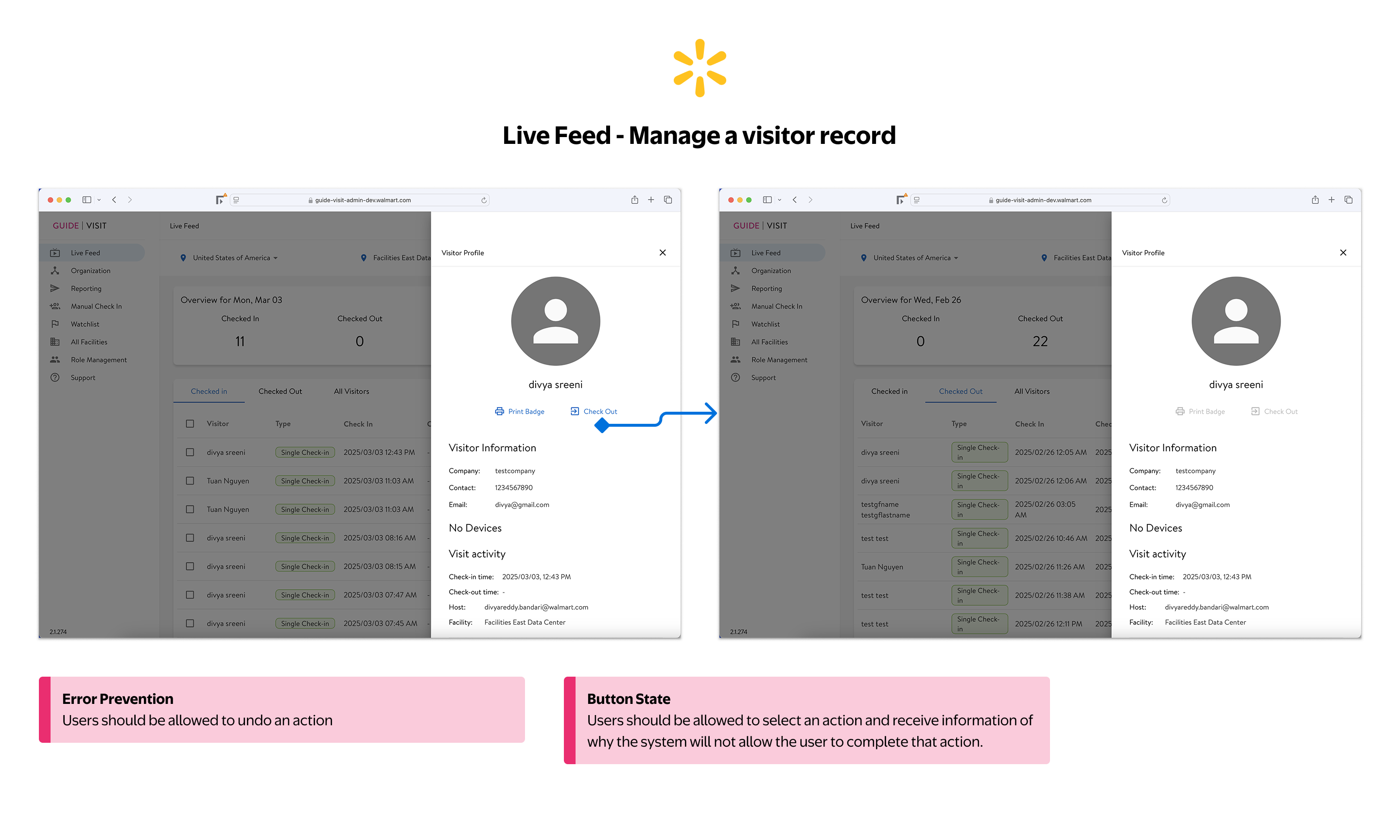
Task: Open sidebar toggle dropdown in left browser
Action: [99, 200]
